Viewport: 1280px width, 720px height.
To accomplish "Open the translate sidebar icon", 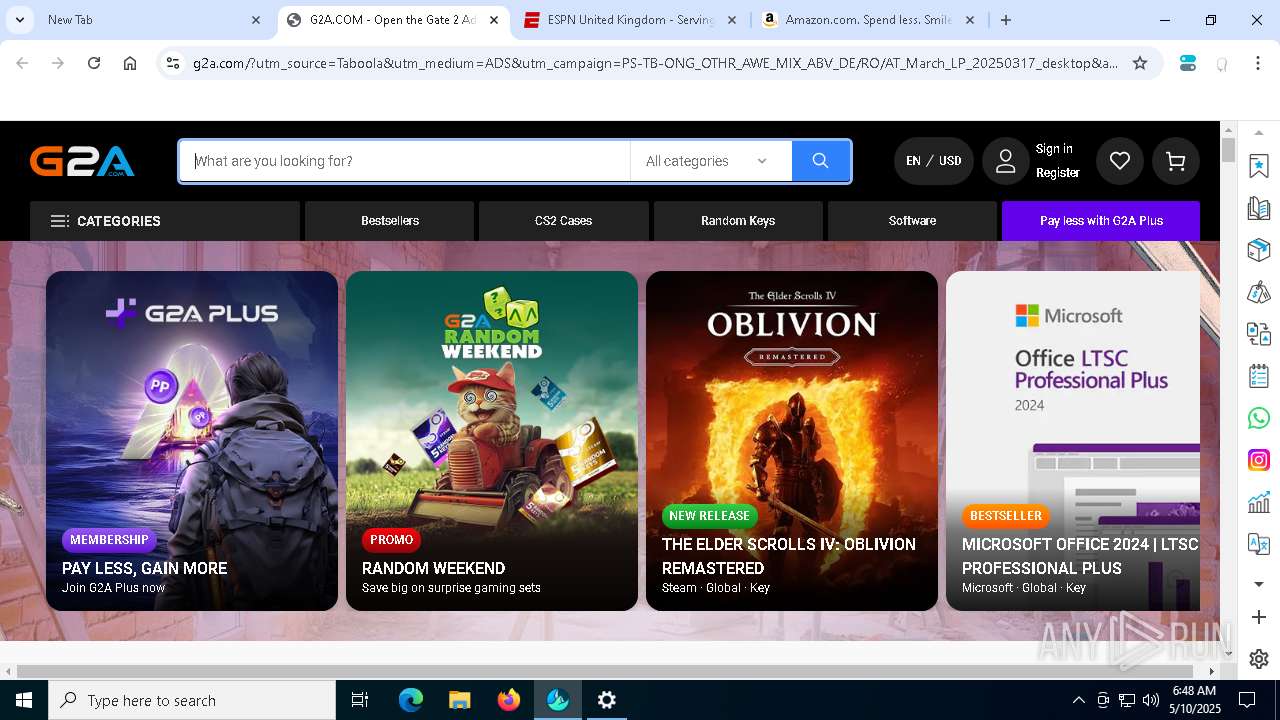I will point(1259,544).
